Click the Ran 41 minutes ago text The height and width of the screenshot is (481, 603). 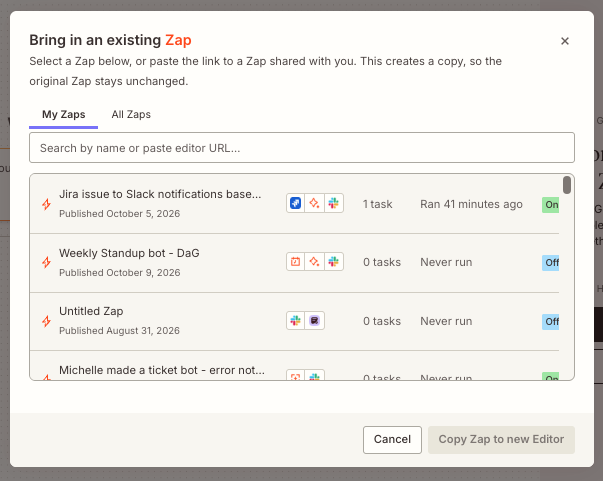pos(471,204)
